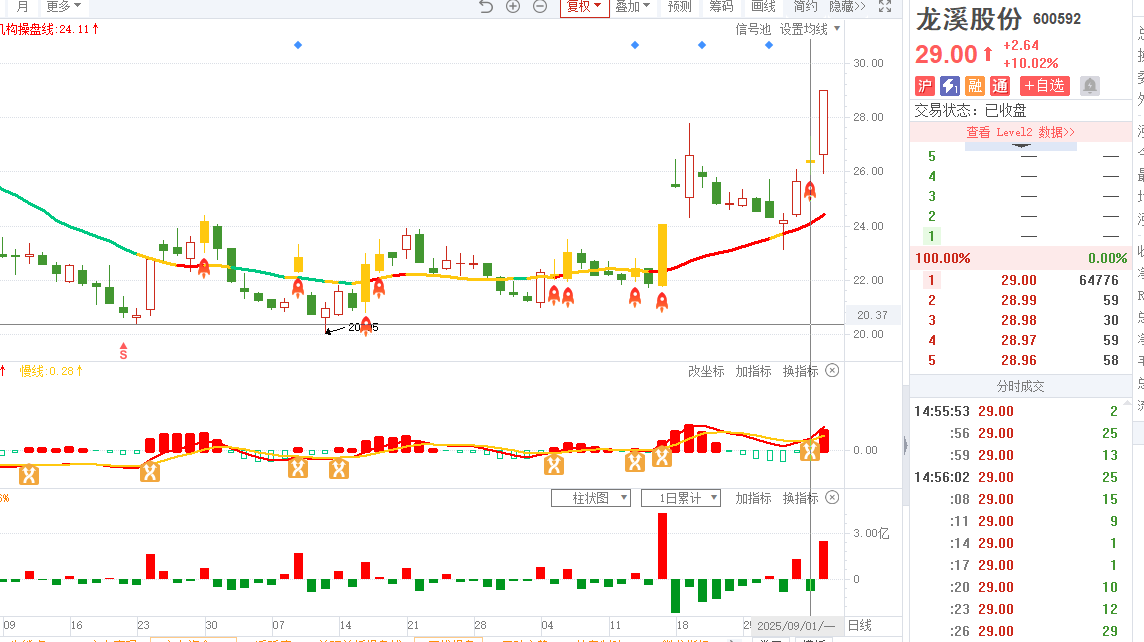Open the 柱状图 chart type dropdown
This screenshot has height=642, width=1144.
(x=590, y=498)
